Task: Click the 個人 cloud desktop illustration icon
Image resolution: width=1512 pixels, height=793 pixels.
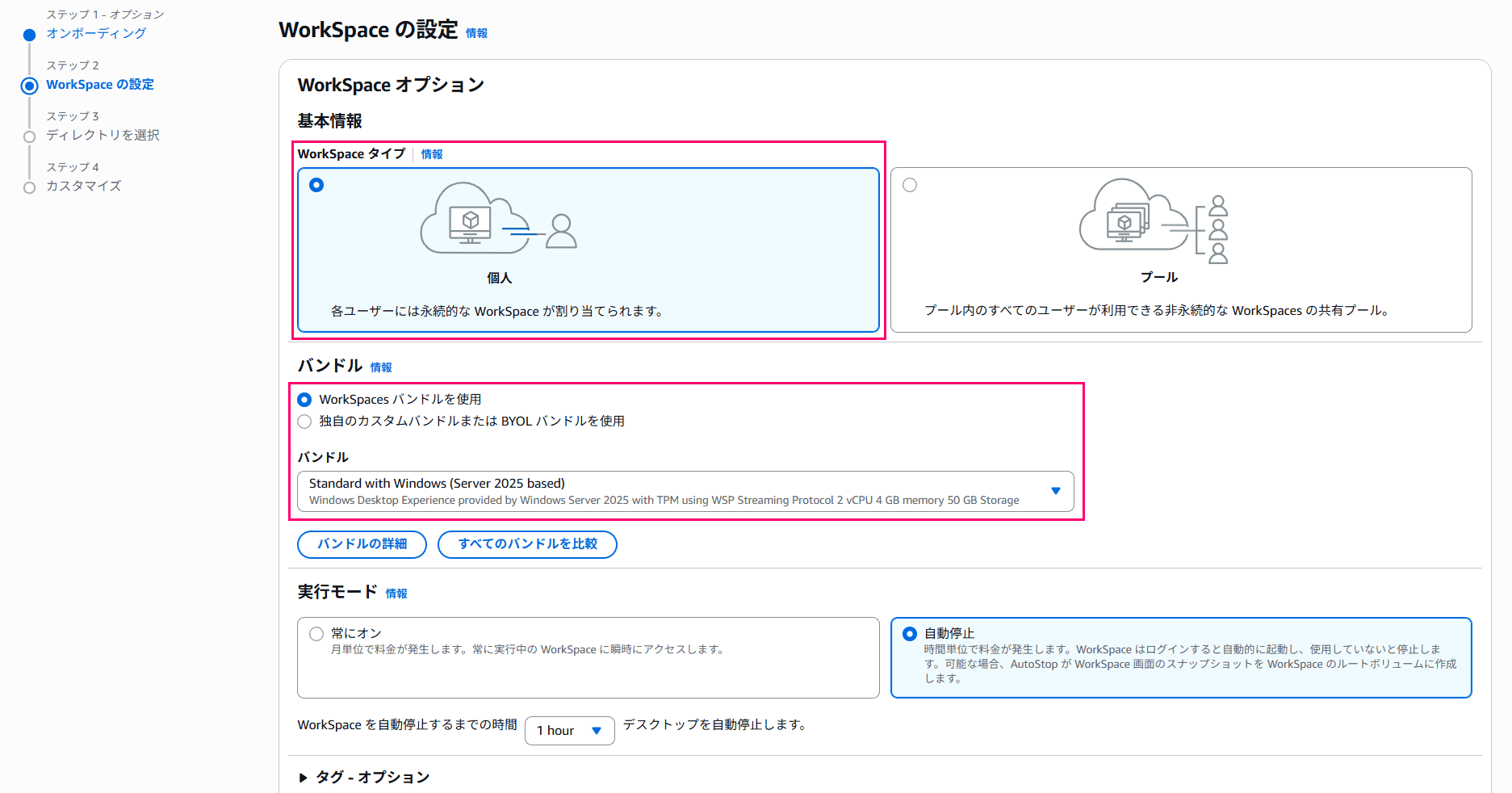Action: [x=496, y=224]
